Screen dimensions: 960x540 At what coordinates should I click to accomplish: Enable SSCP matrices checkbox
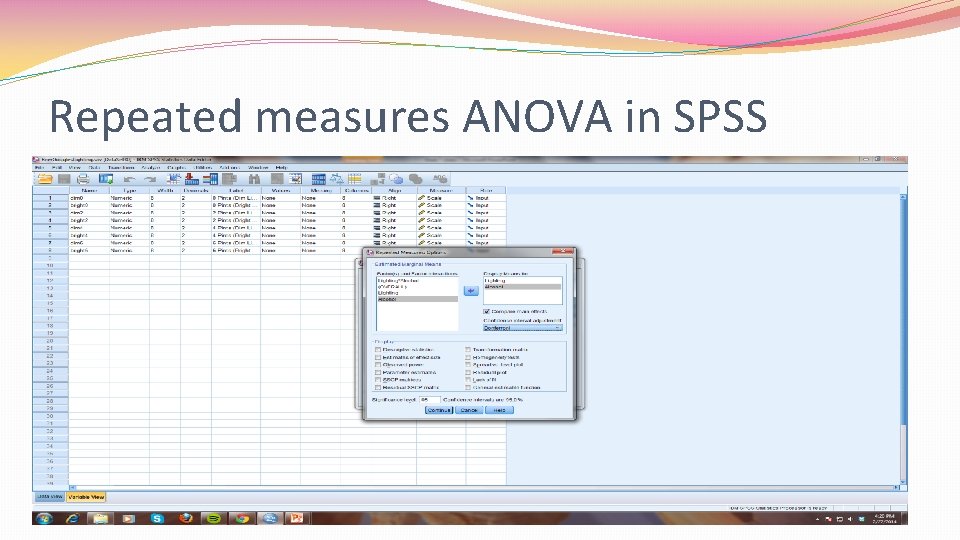point(378,380)
